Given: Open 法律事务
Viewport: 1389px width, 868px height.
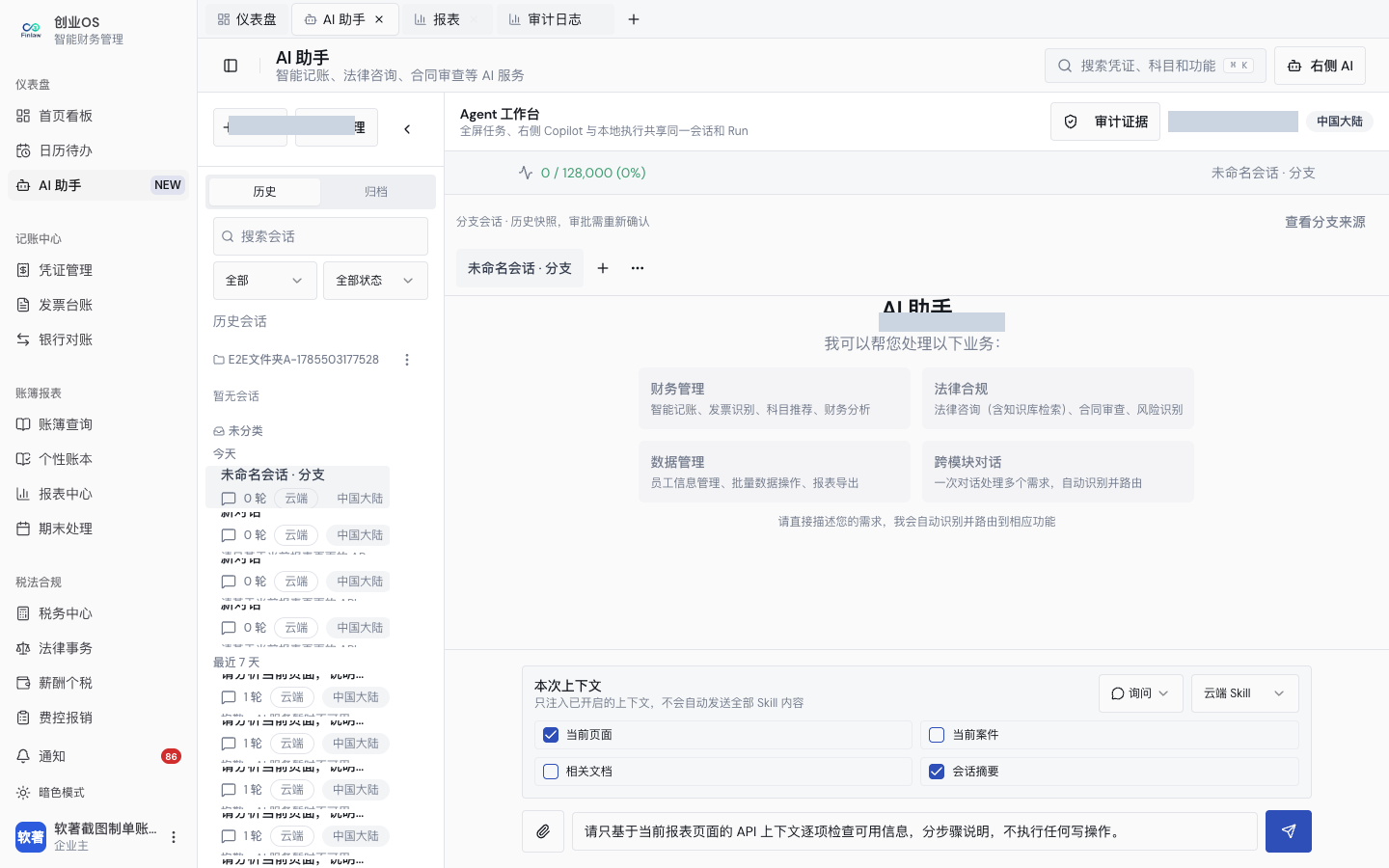Looking at the screenshot, I should (x=98, y=648).
